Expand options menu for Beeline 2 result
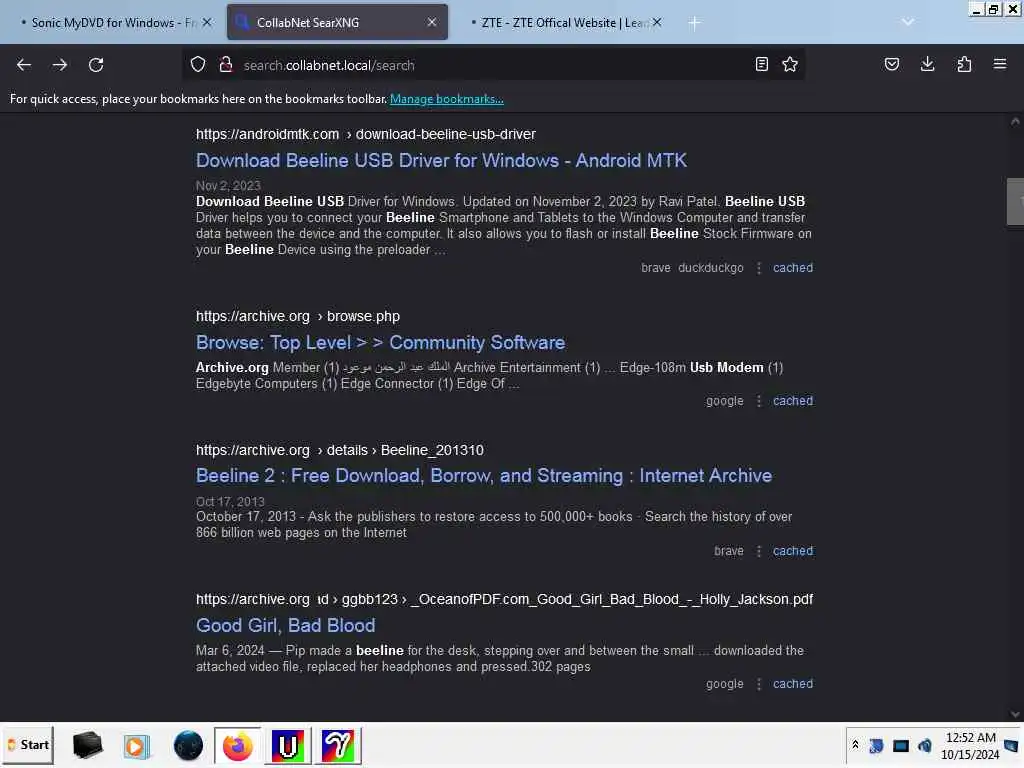The image size is (1024, 768). (x=759, y=551)
